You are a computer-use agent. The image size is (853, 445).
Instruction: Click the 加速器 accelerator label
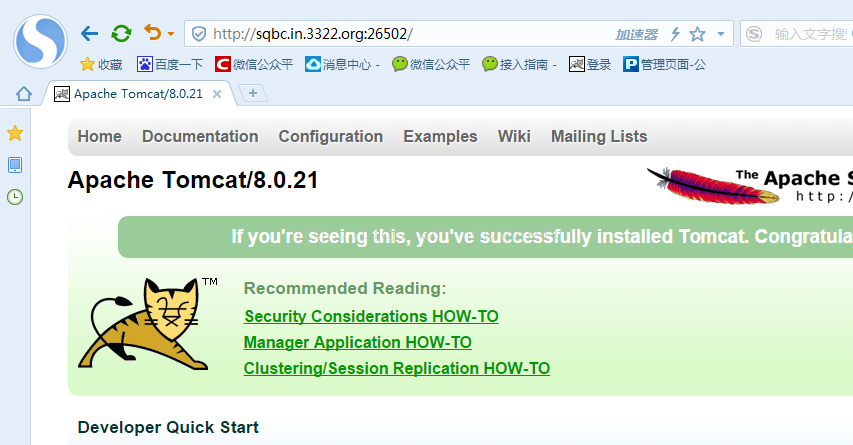click(636, 34)
